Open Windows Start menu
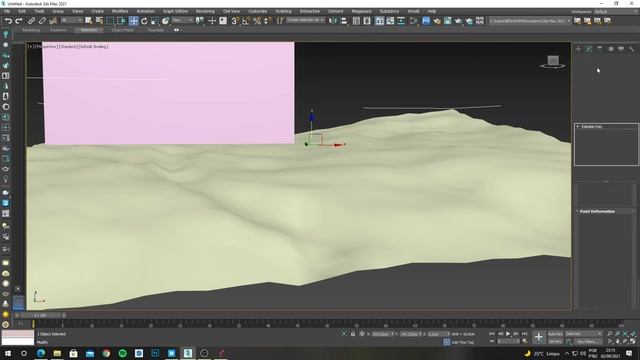640x360 pixels. [8, 353]
